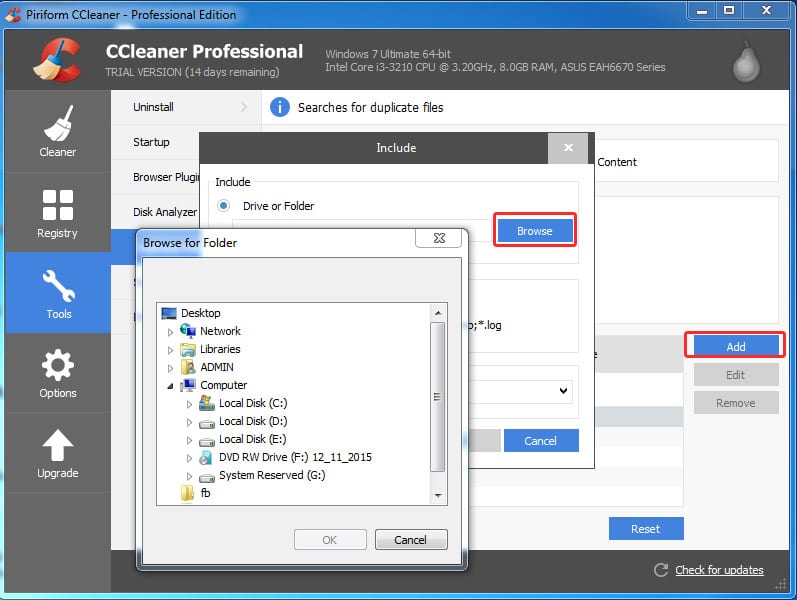Click the Check for updates link
This screenshot has height=600, width=797.
coord(719,570)
